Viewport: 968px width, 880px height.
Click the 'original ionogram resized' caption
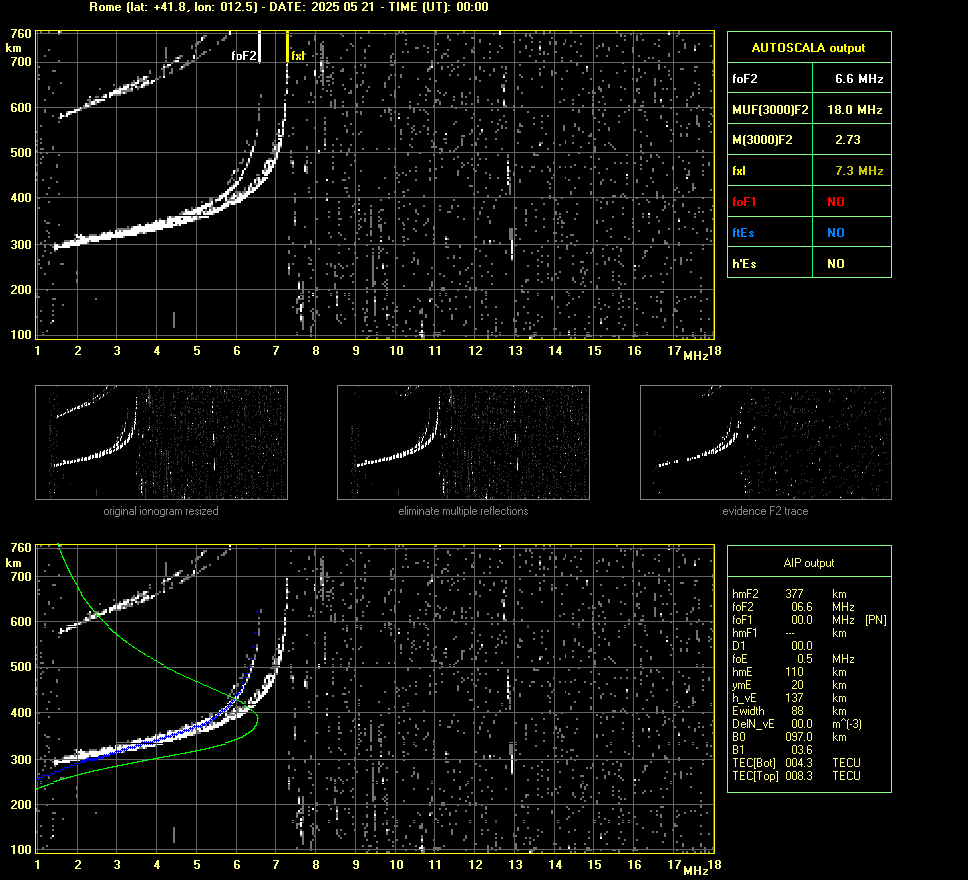(x=161, y=511)
